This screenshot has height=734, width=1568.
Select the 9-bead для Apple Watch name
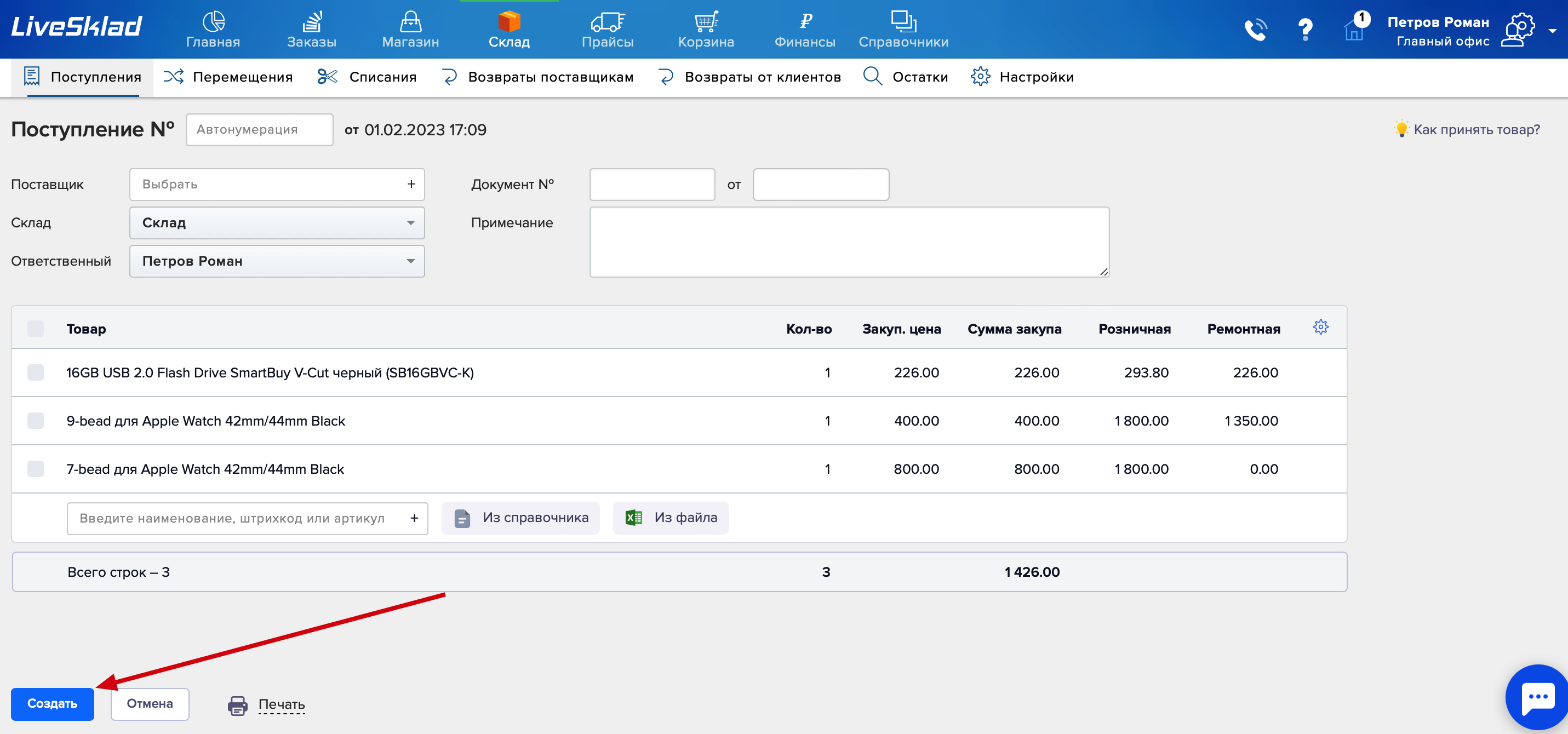206,421
